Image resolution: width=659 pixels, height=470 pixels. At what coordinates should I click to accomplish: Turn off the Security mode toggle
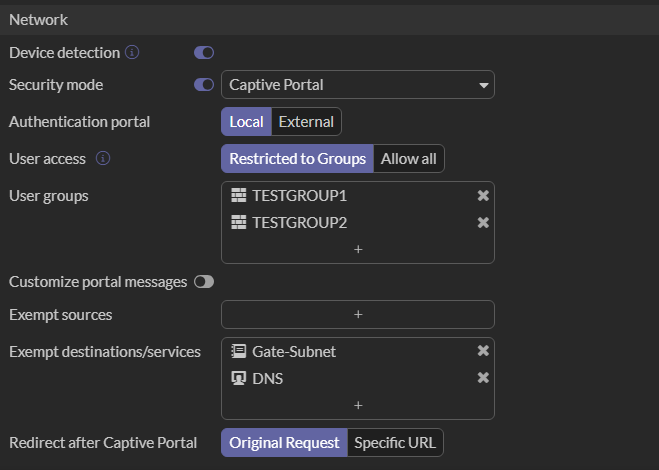[x=204, y=85]
